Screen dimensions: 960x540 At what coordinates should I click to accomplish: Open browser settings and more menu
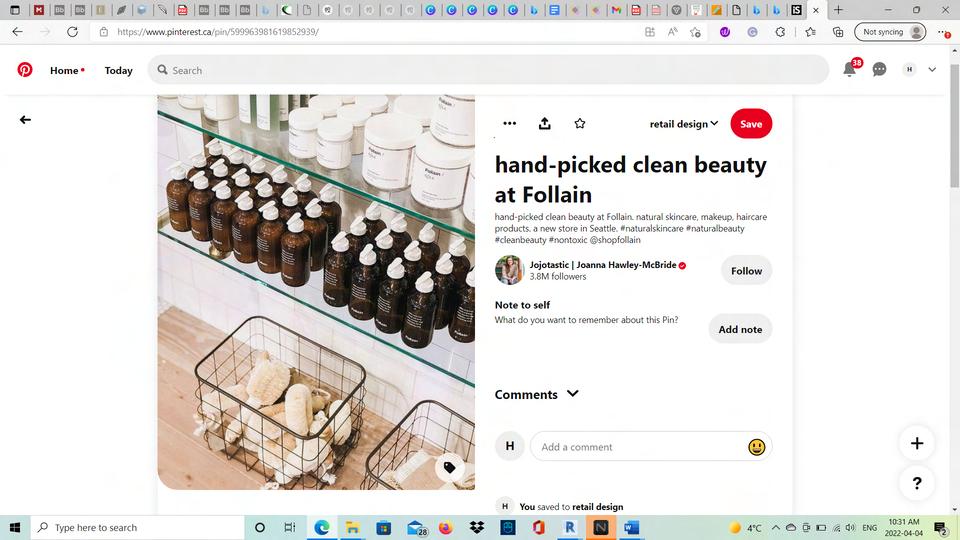(943, 32)
